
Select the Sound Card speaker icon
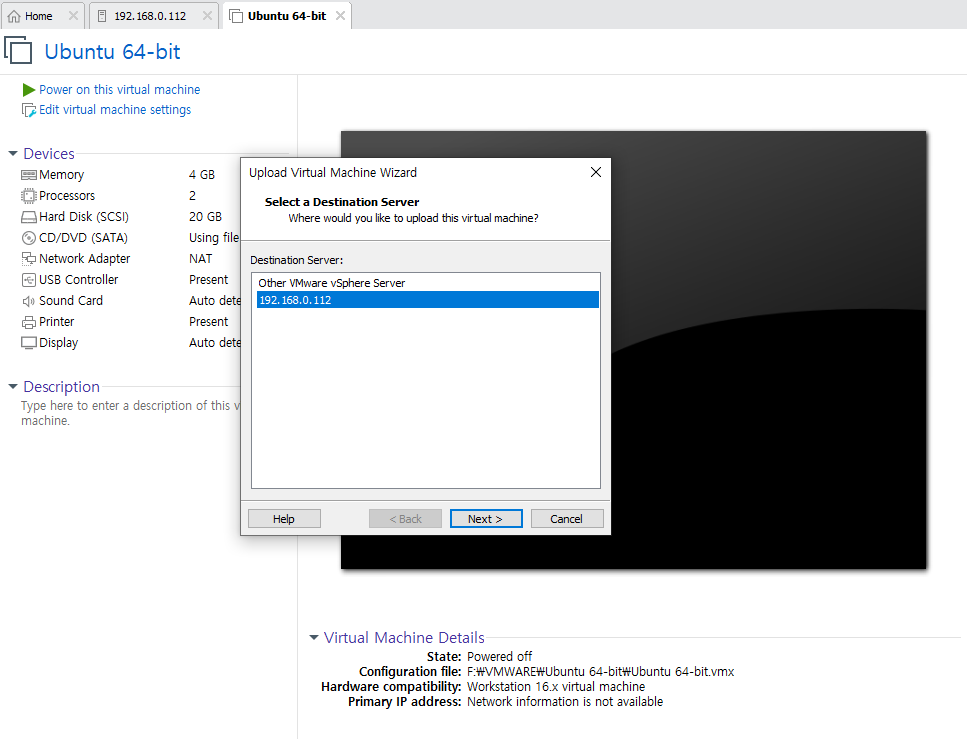pos(28,301)
